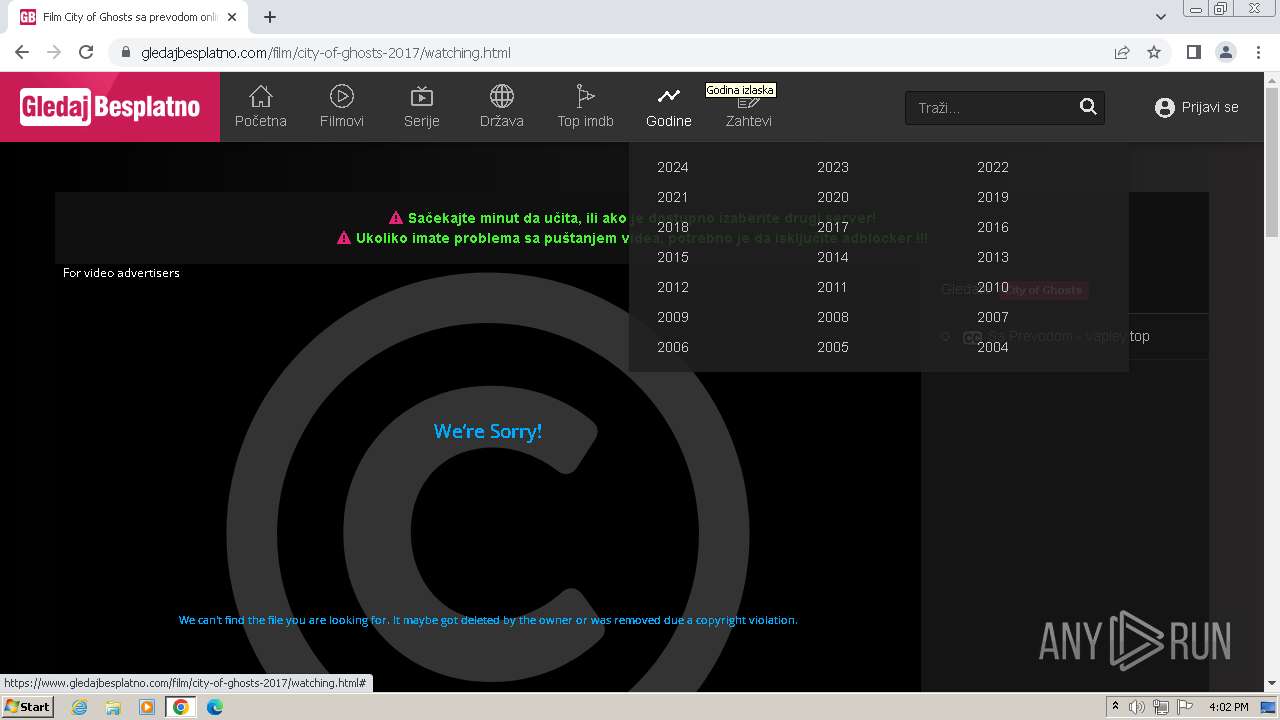Choose 2014 from the years list
Image resolution: width=1280 pixels, height=720 pixels.
[833, 257]
